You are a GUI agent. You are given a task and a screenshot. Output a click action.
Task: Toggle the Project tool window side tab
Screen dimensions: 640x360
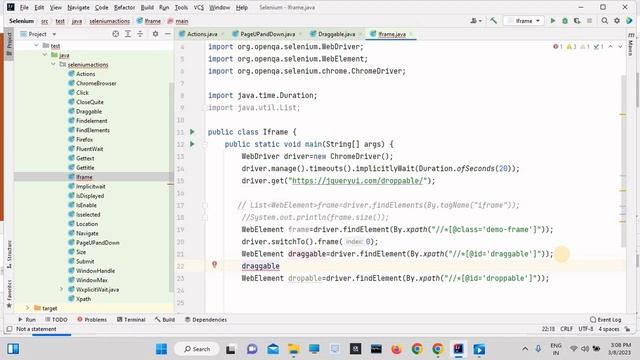tap(9, 43)
